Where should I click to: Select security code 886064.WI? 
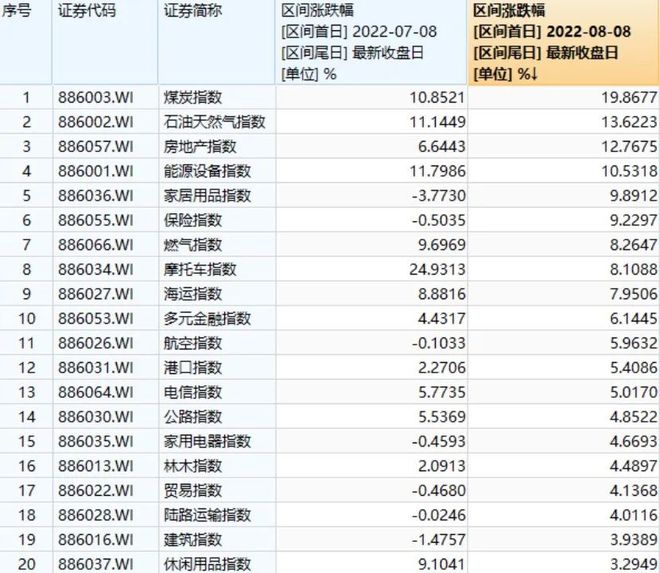[96, 392]
